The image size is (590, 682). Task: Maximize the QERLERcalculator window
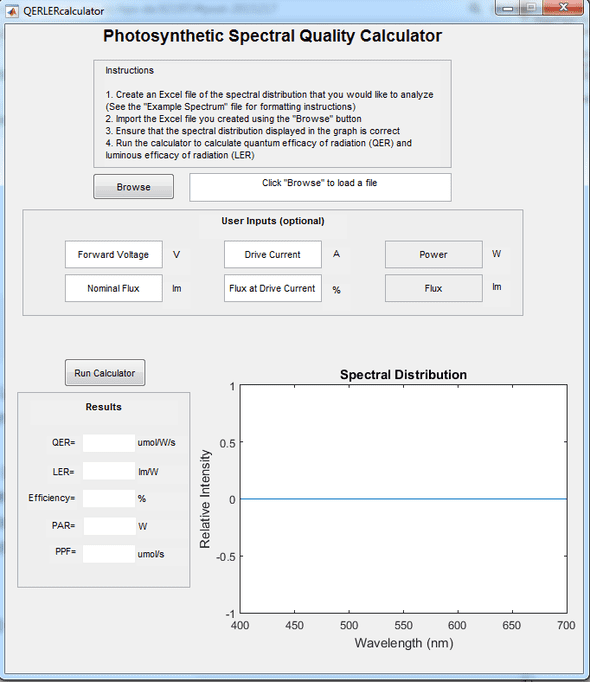(x=531, y=8)
